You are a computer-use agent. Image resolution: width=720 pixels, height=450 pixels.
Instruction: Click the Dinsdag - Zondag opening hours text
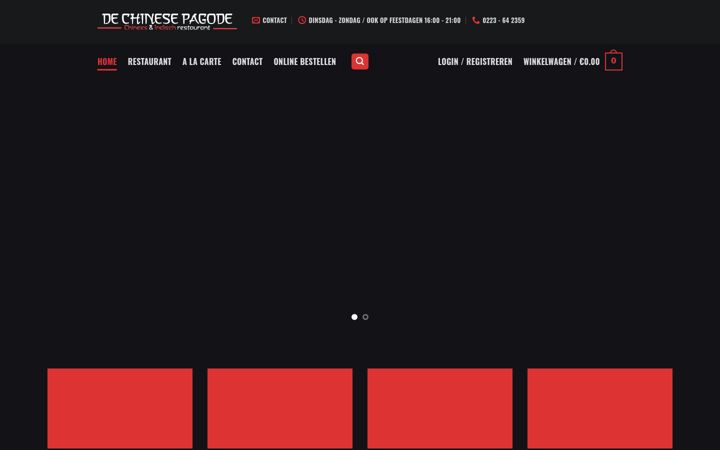click(x=384, y=20)
